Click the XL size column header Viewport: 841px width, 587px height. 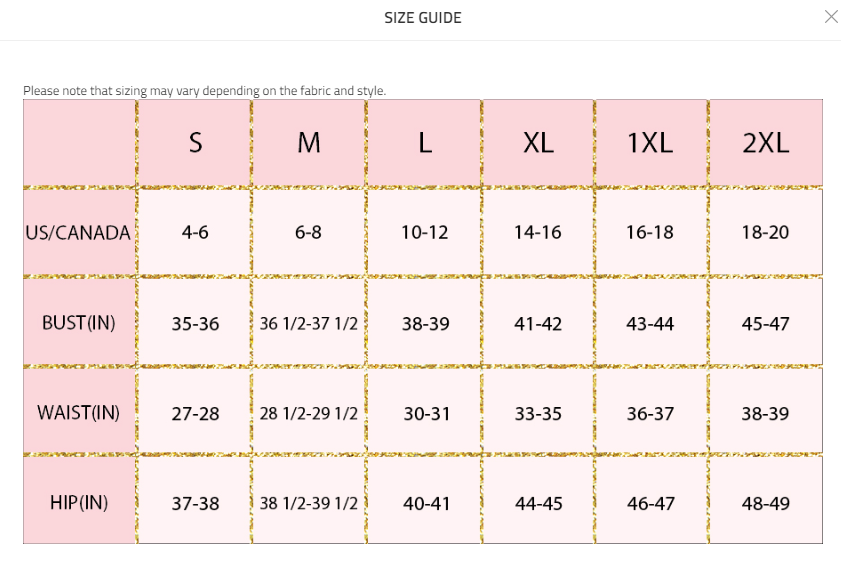pyautogui.click(x=538, y=143)
